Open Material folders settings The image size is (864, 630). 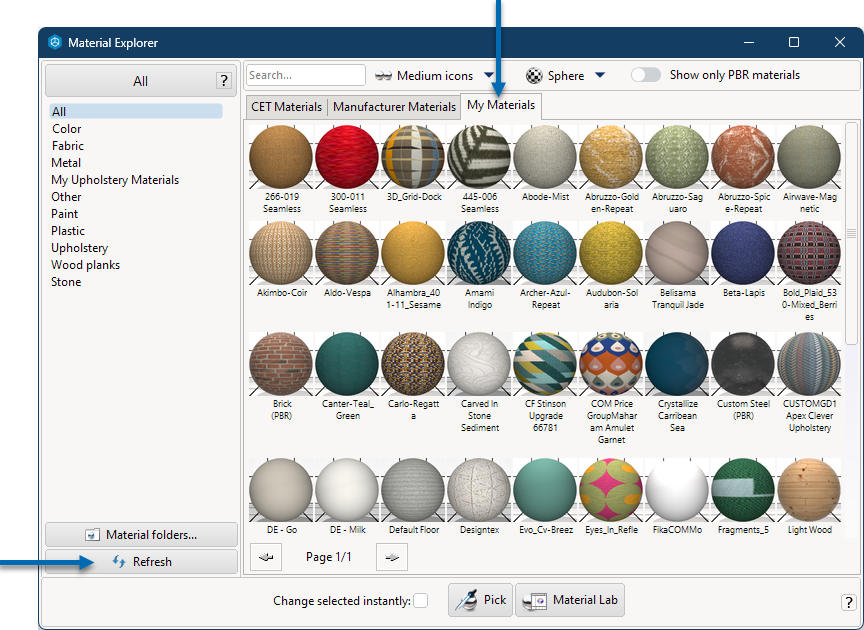coord(140,534)
